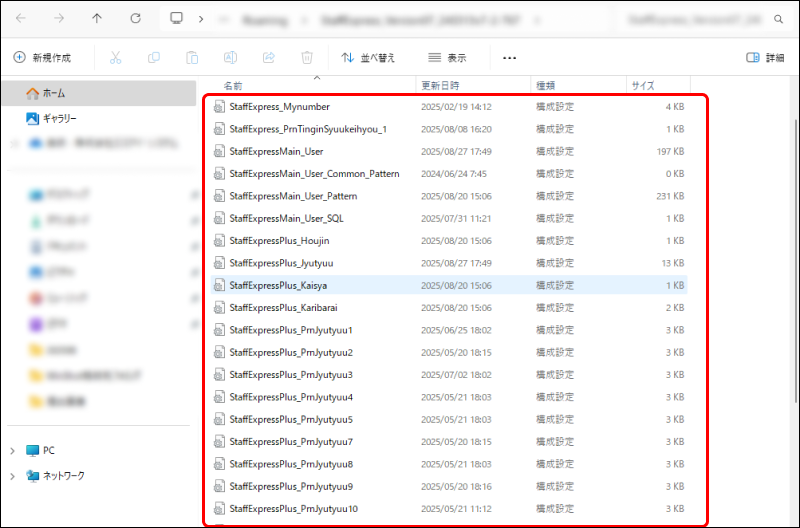
Task: Click the config file icon of StaffExpress_Mynumber
Action: pos(219,107)
